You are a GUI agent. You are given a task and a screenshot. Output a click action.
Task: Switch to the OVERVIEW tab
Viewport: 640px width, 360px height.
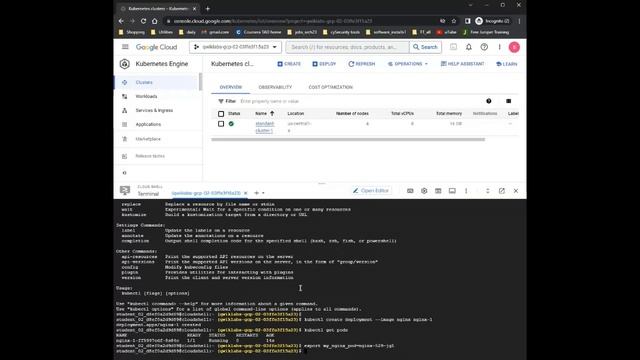pos(231,87)
